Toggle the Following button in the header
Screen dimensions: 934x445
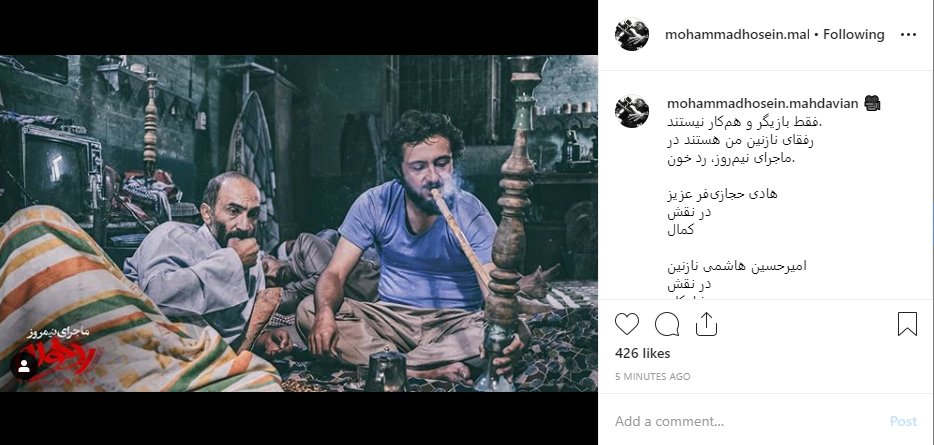click(854, 35)
